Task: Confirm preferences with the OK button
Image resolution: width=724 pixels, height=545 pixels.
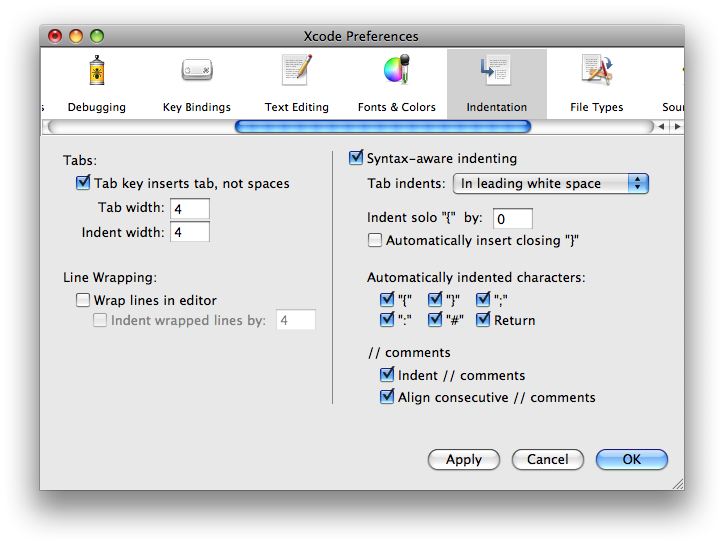Action: pyautogui.click(x=632, y=460)
